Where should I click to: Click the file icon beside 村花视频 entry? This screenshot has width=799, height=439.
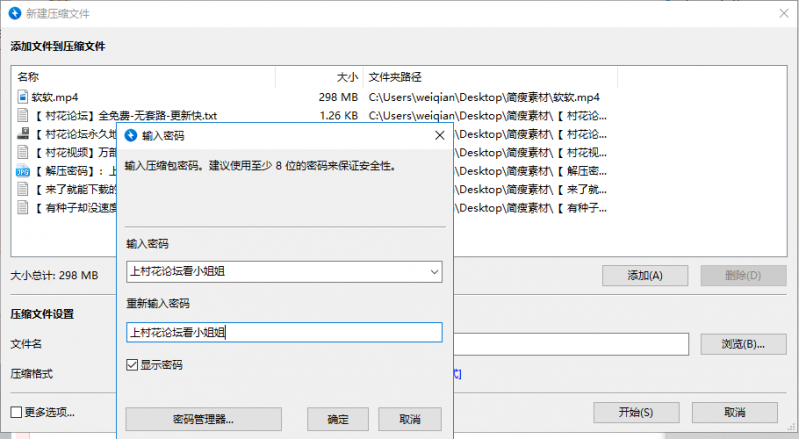(x=22, y=153)
